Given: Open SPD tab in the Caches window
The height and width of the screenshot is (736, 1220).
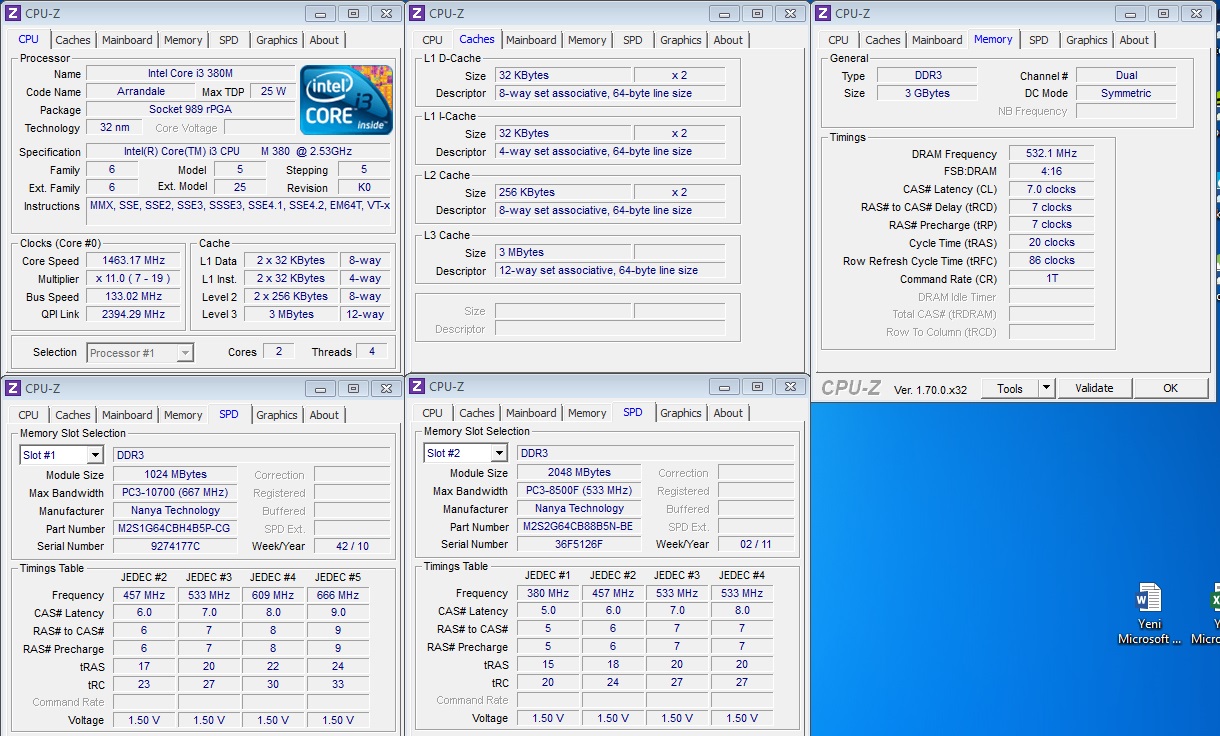Looking at the screenshot, I should tap(633, 40).
